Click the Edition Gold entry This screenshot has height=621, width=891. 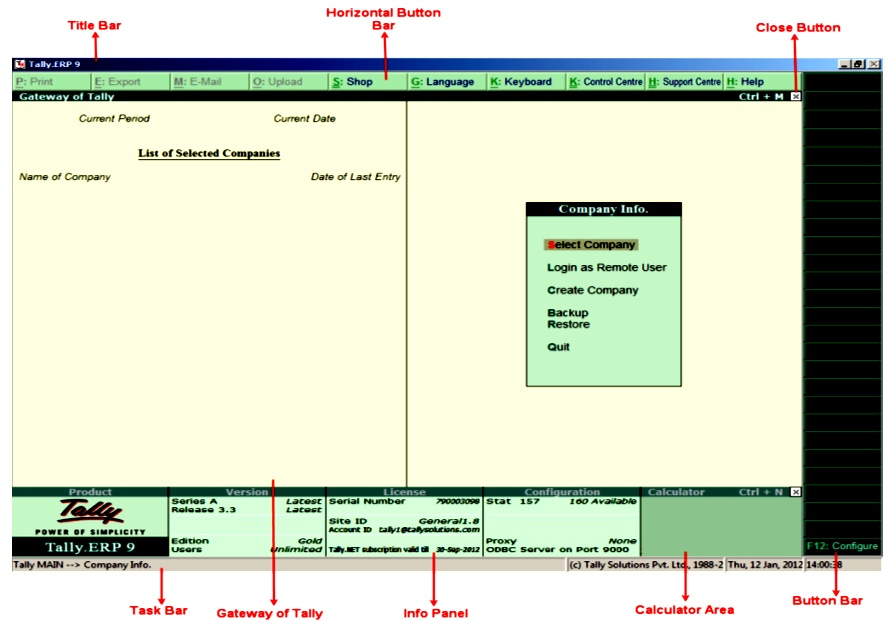(x=246, y=541)
